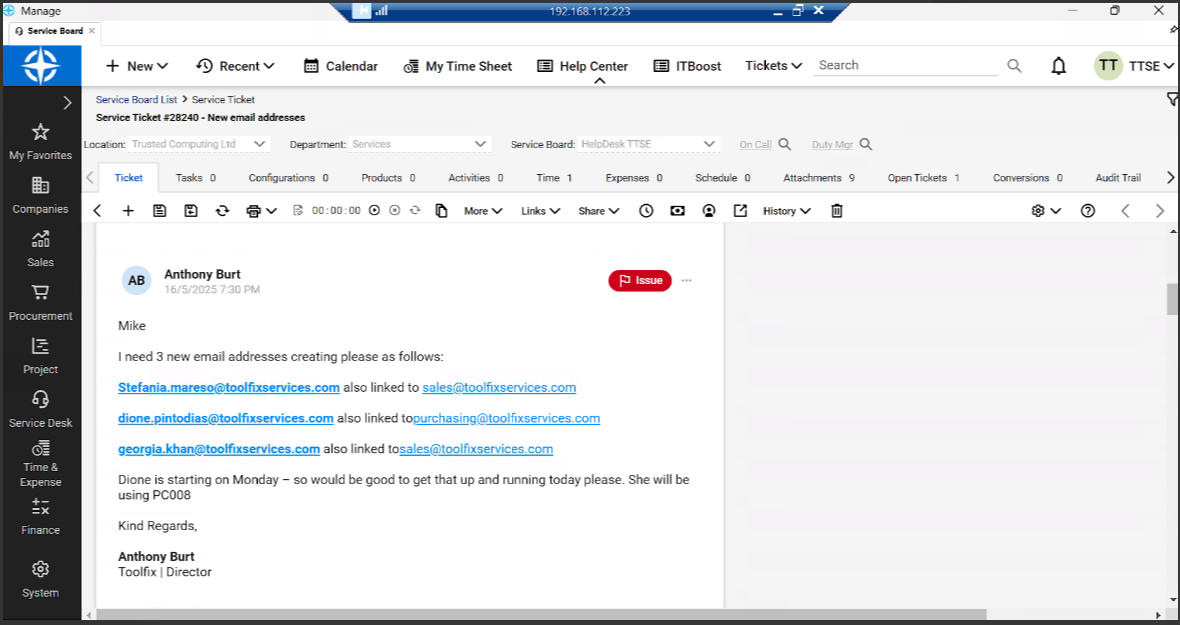Image resolution: width=1180 pixels, height=625 pixels.
Task: Open the gear settings dropdown in toolbar
Action: click(1046, 211)
